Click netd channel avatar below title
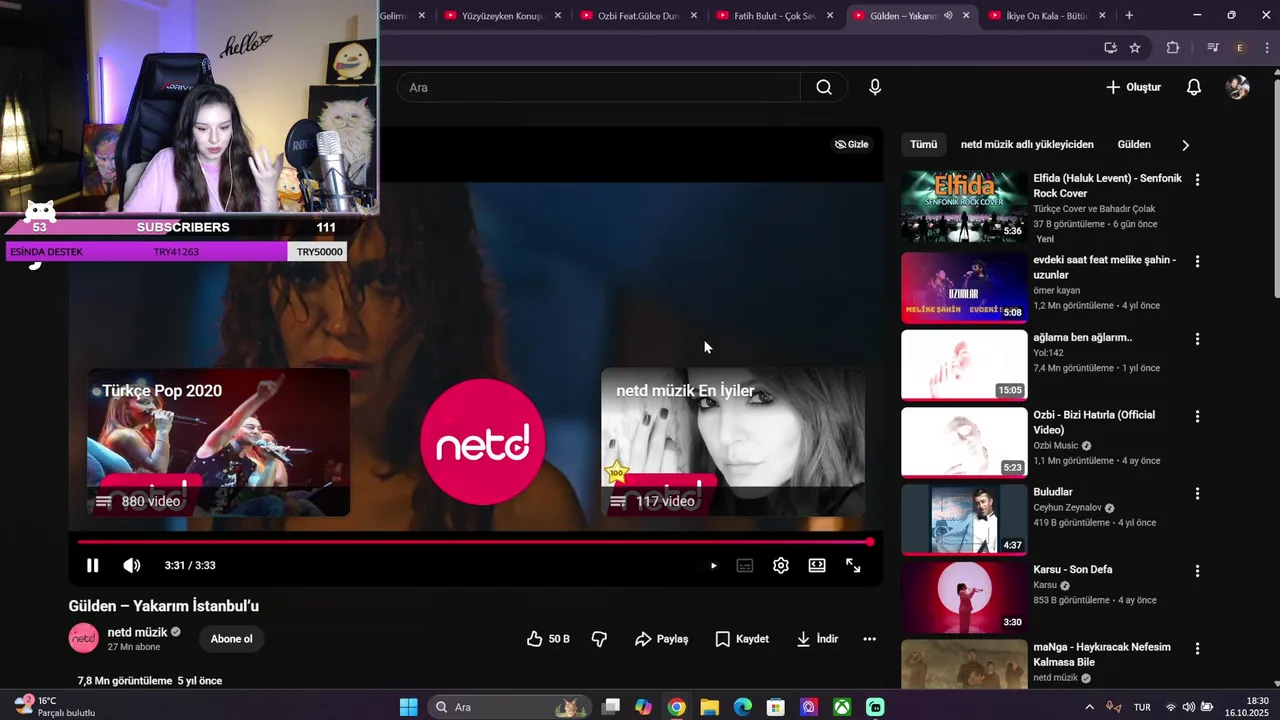Screen dimensions: 1280x720 pyautogui.click(x=84, y=638)
